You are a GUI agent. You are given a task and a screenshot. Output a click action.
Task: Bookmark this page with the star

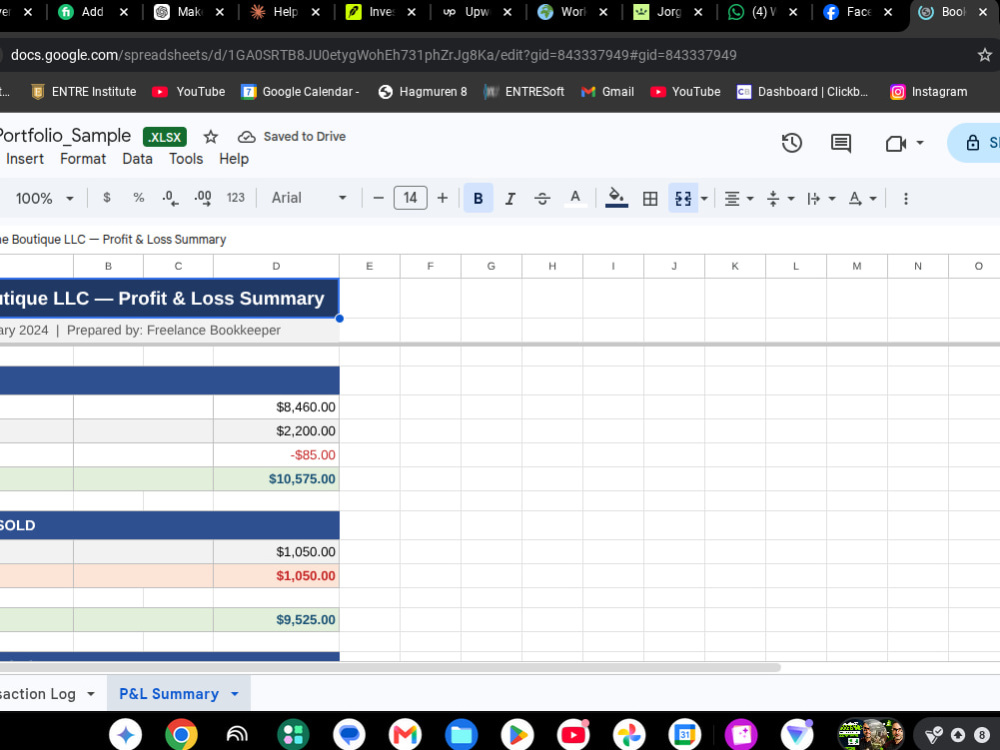(x=985, y=55)
